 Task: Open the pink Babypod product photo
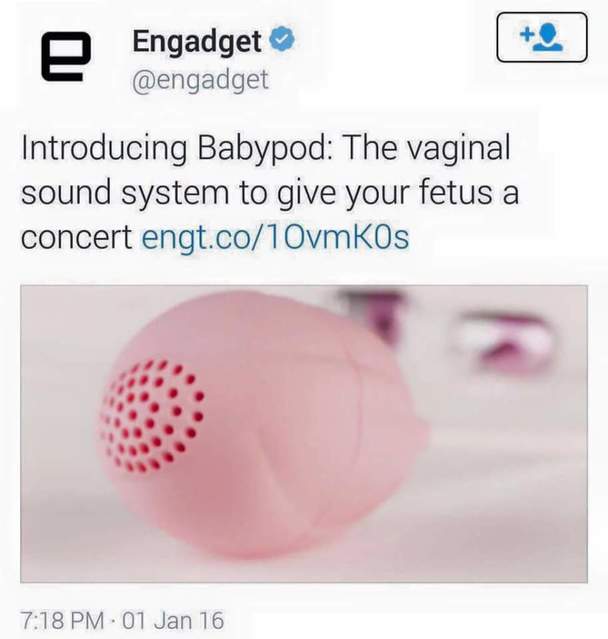tap(304, 434)
